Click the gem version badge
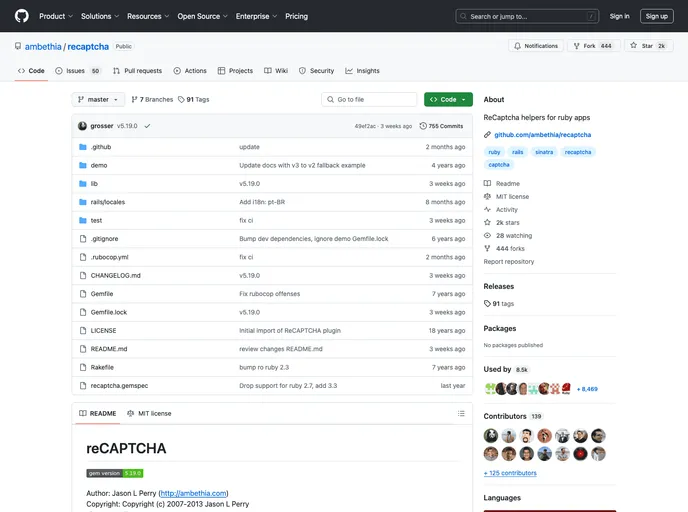This screenshot has height=512, width=688. click(115, 473)
